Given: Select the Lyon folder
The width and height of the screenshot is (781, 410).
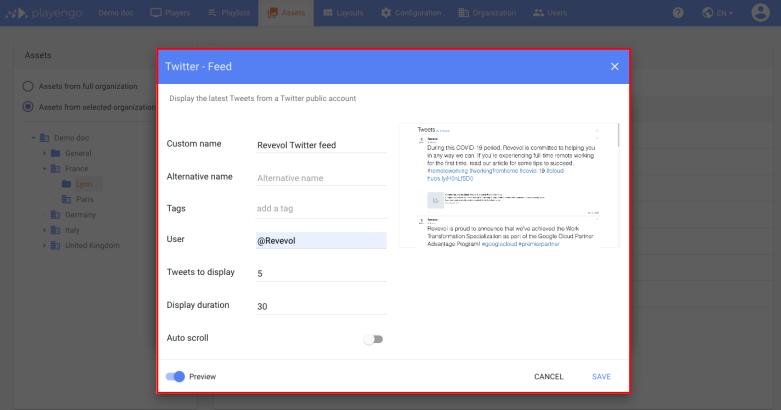Looking at the screenshot, I should [84, 184].
